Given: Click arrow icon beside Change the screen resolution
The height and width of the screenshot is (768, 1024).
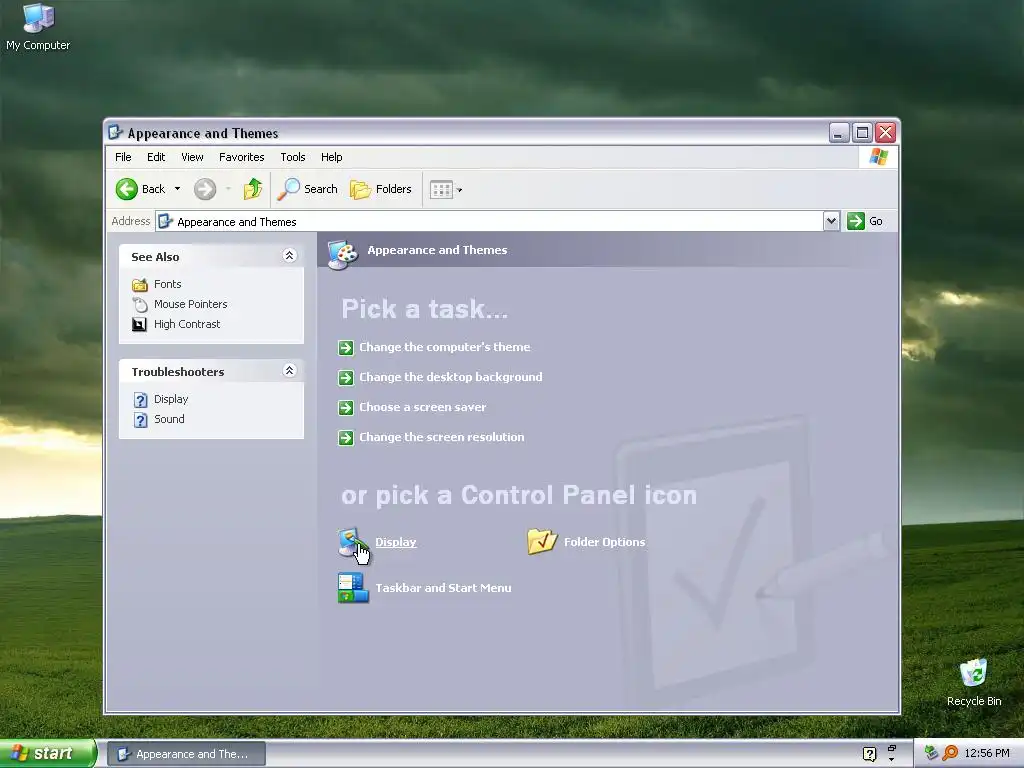Looking at the screenshot, I should [x=345, y=438].
